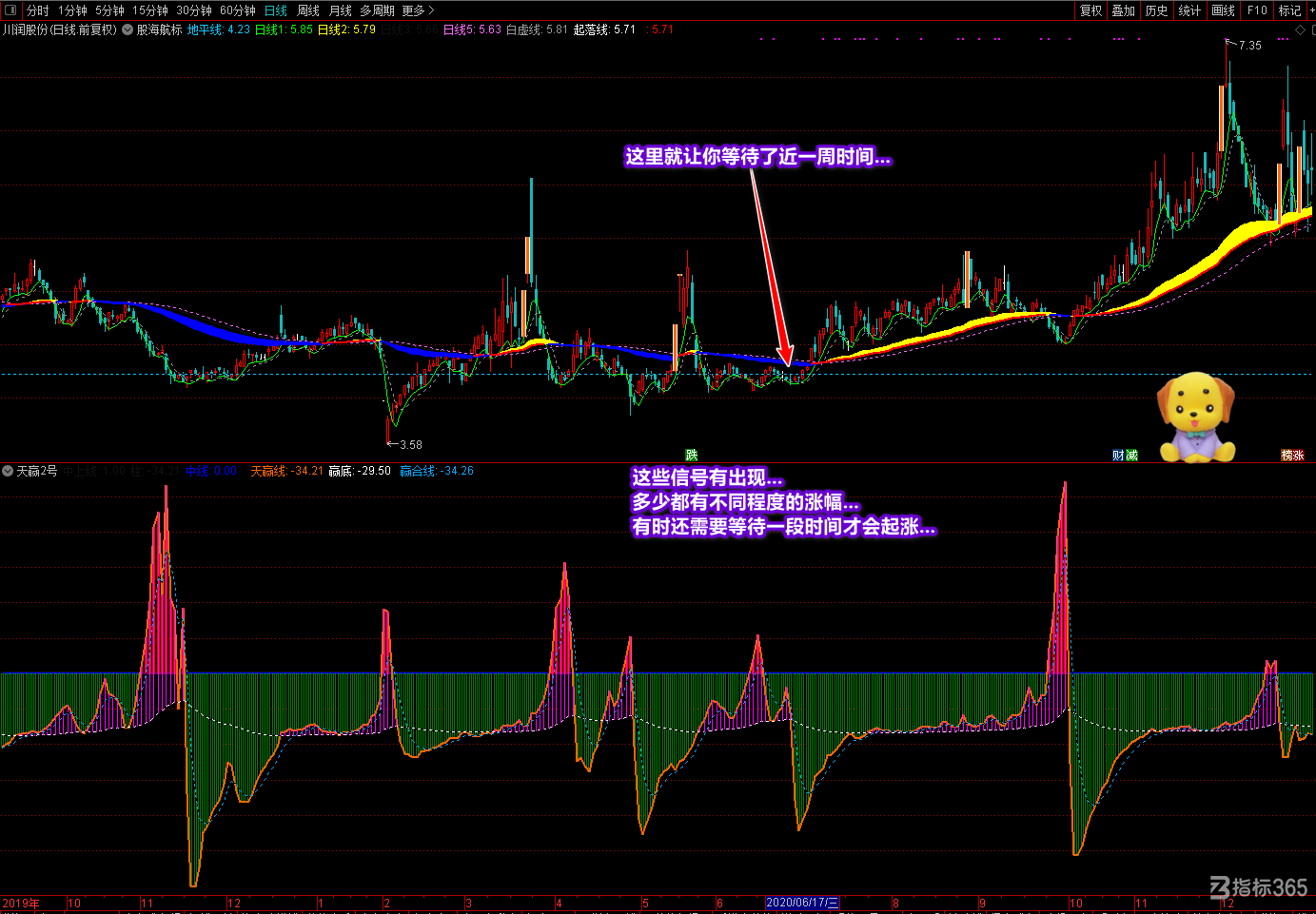Click the 3.58 low price label

click(x=410, y=444)
